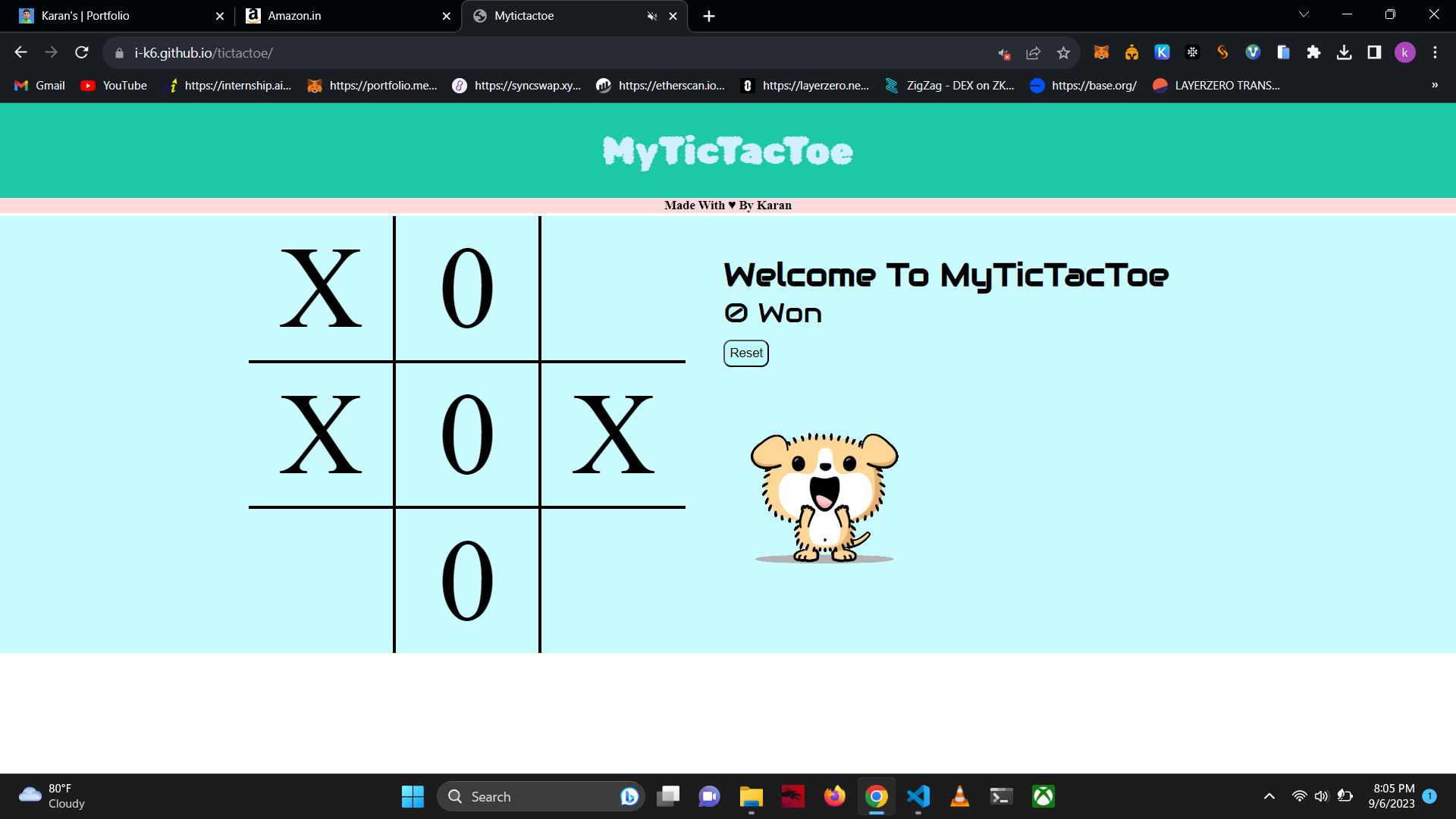1456x819 pixels.
Task: Click the MyTicTacToe header title
Action: (728, 152)
